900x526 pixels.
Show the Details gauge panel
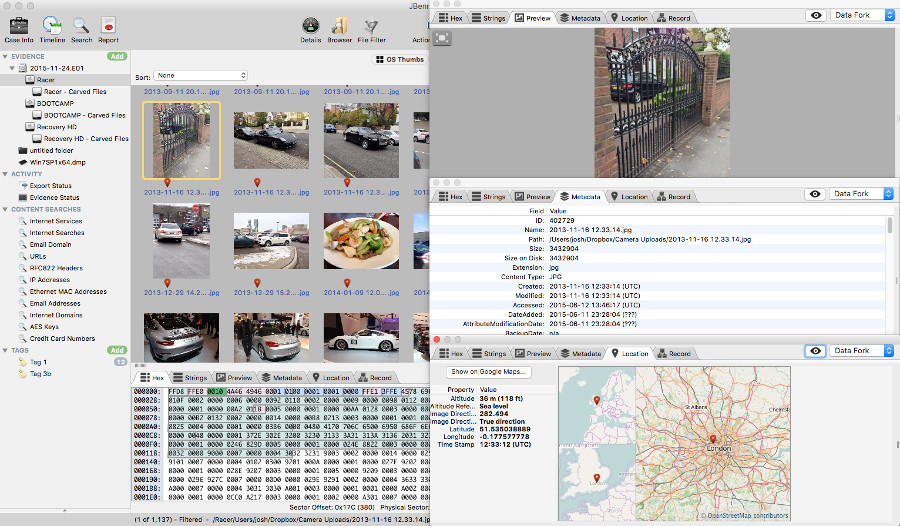[x=310, y=27]
